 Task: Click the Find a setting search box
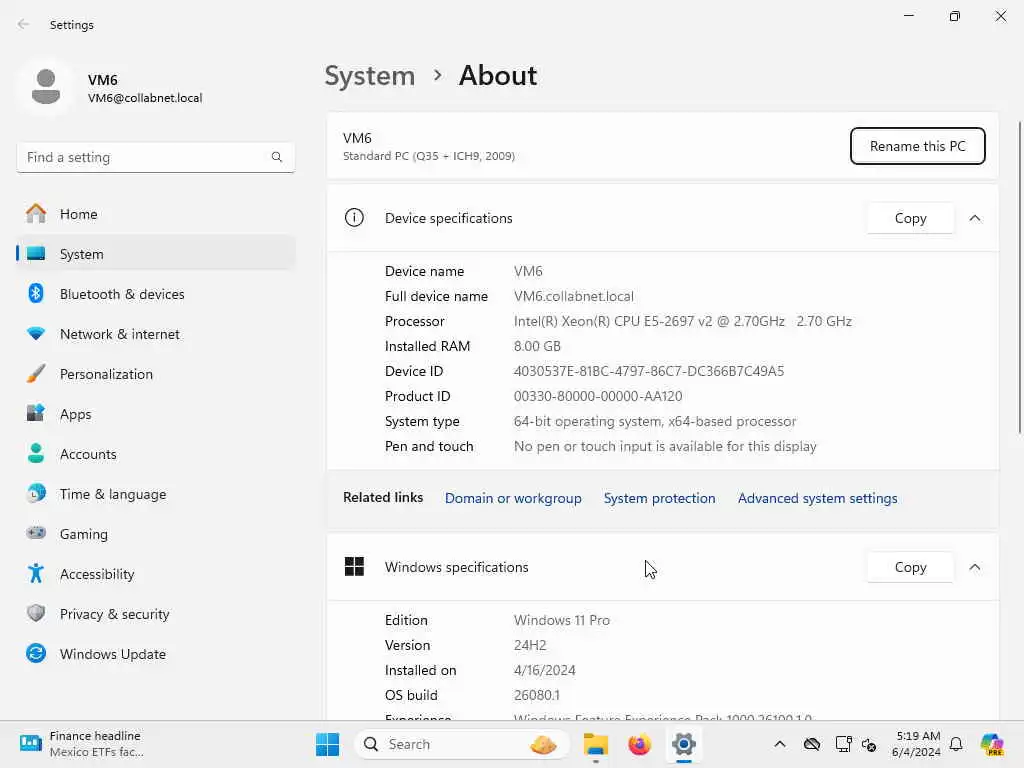coord(155,157)
